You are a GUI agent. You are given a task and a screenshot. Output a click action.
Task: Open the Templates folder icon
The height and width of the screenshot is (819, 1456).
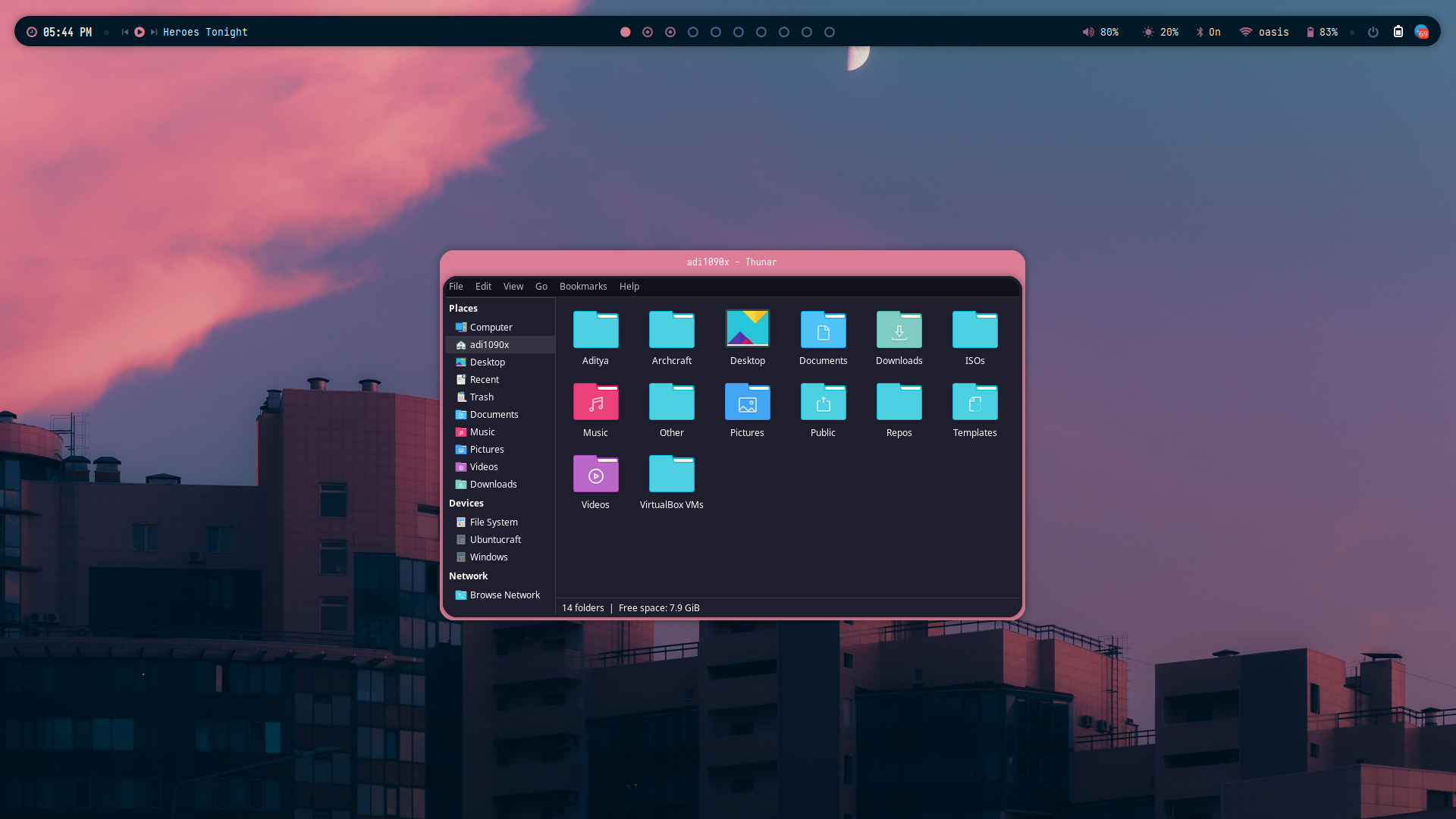coord(974,403)
